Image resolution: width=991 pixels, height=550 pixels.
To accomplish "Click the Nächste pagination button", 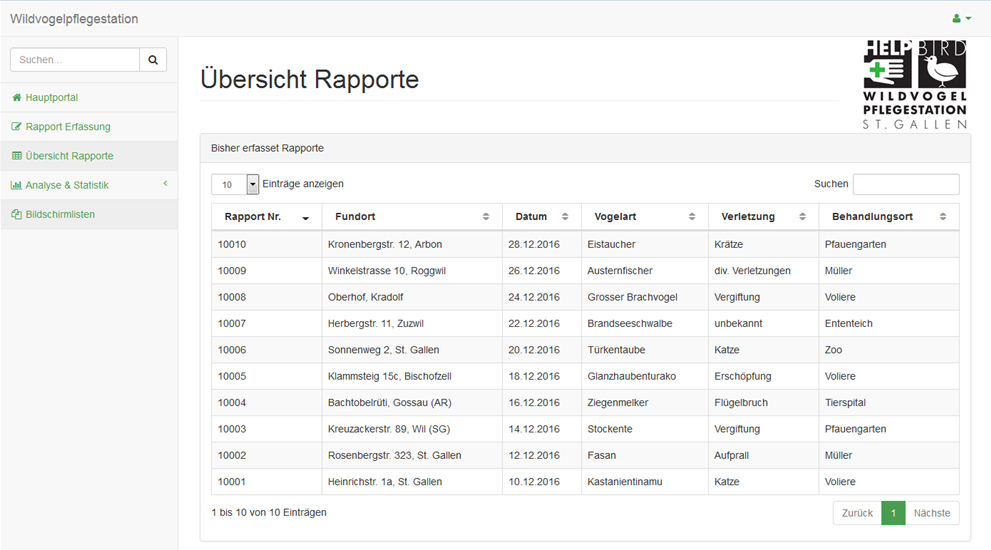I will click(932, 513).
